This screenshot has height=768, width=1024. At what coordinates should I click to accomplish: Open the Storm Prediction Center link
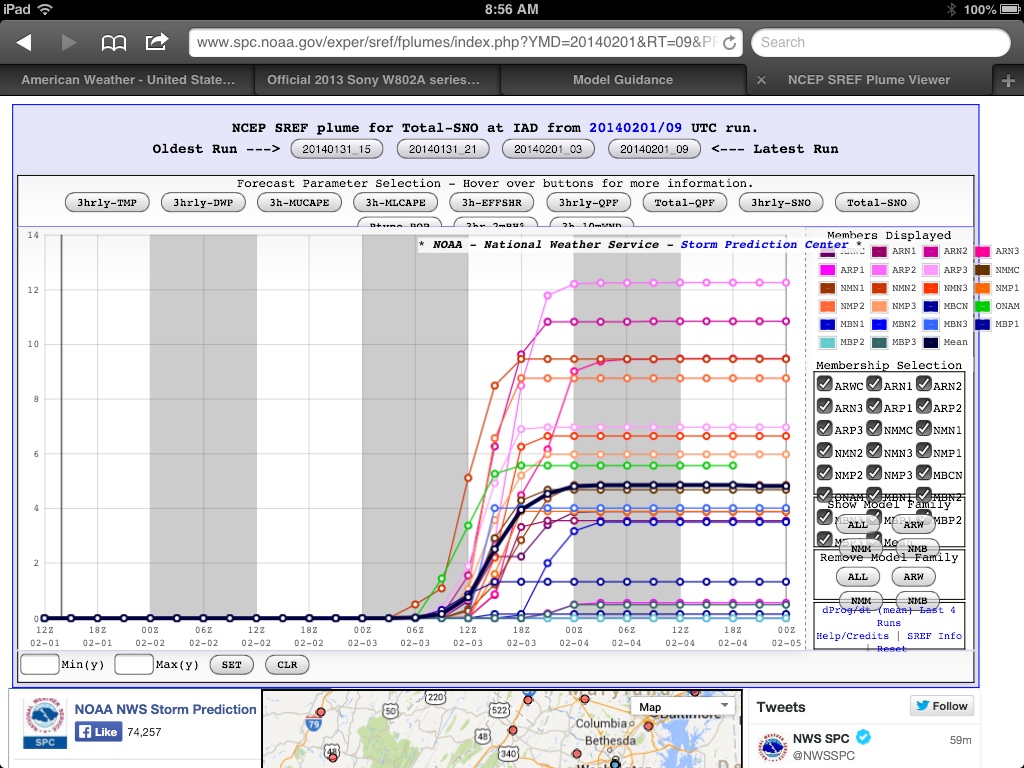[x=764, y=244]
